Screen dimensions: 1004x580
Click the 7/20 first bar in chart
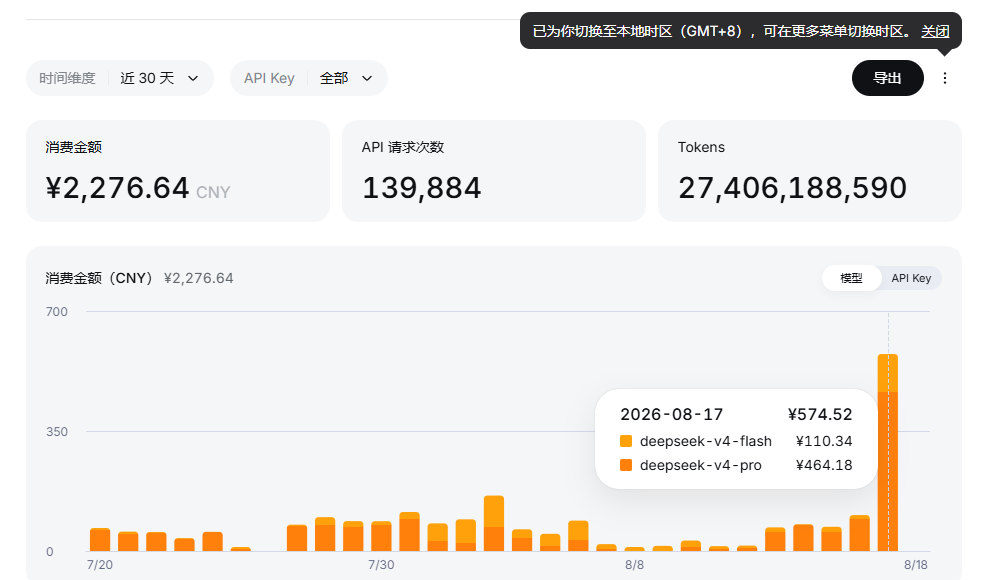point(100,540)
